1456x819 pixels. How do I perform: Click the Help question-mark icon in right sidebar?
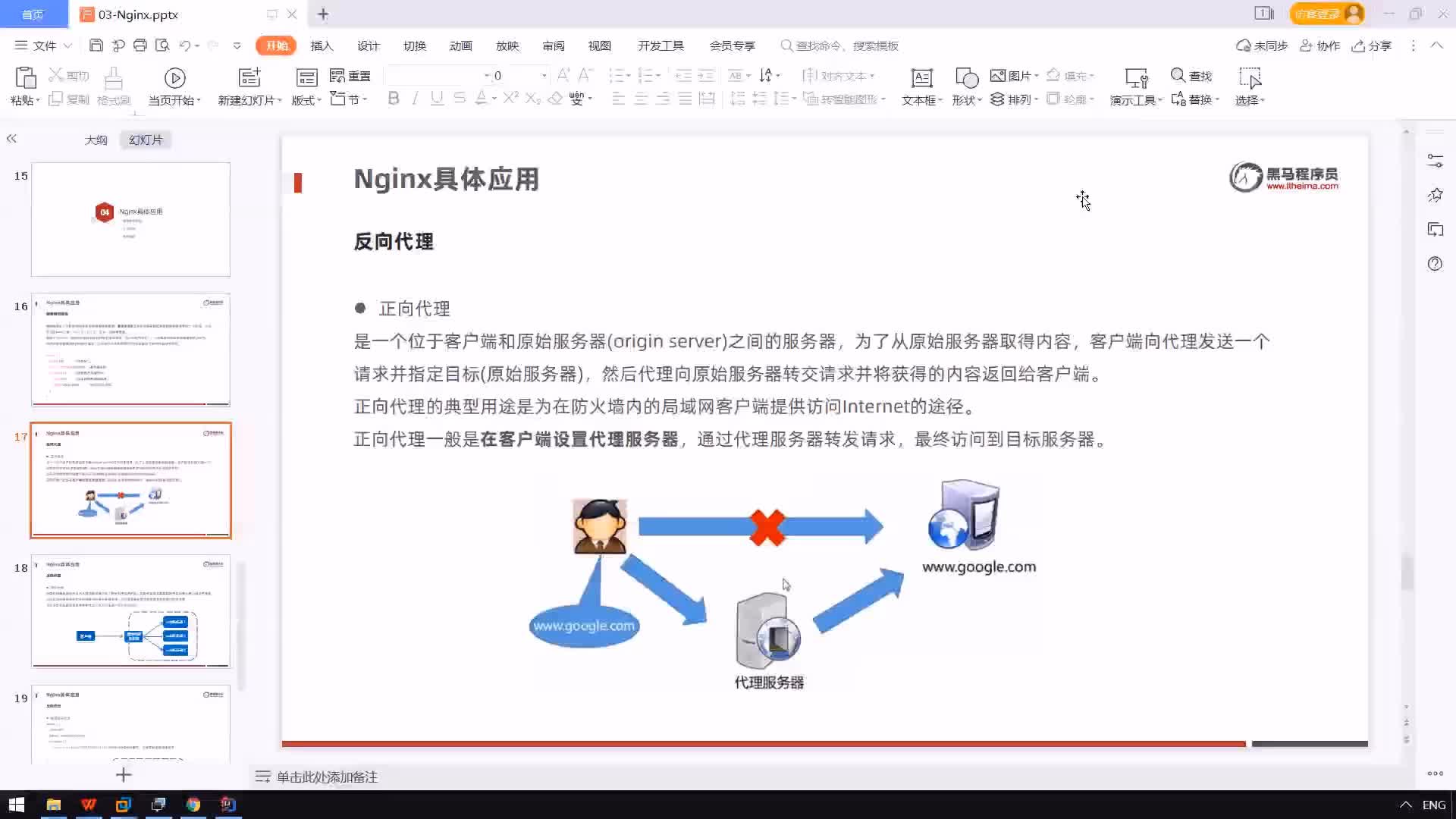(x=1435, y=264)
